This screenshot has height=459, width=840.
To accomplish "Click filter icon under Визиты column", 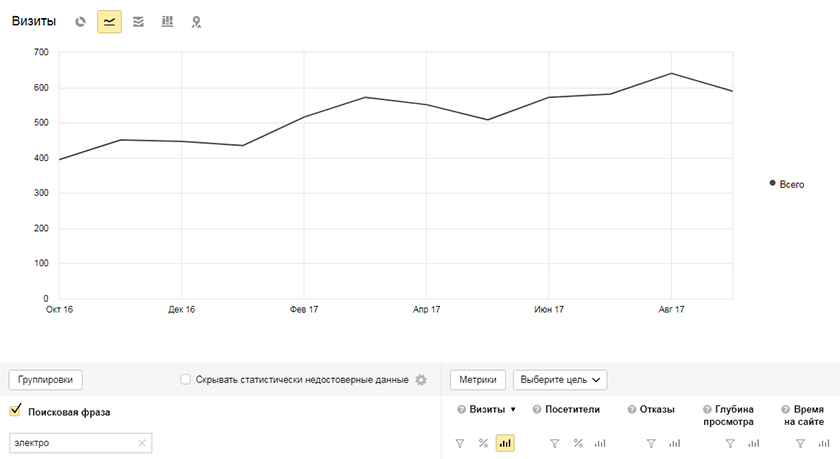I will coord(460,443).
